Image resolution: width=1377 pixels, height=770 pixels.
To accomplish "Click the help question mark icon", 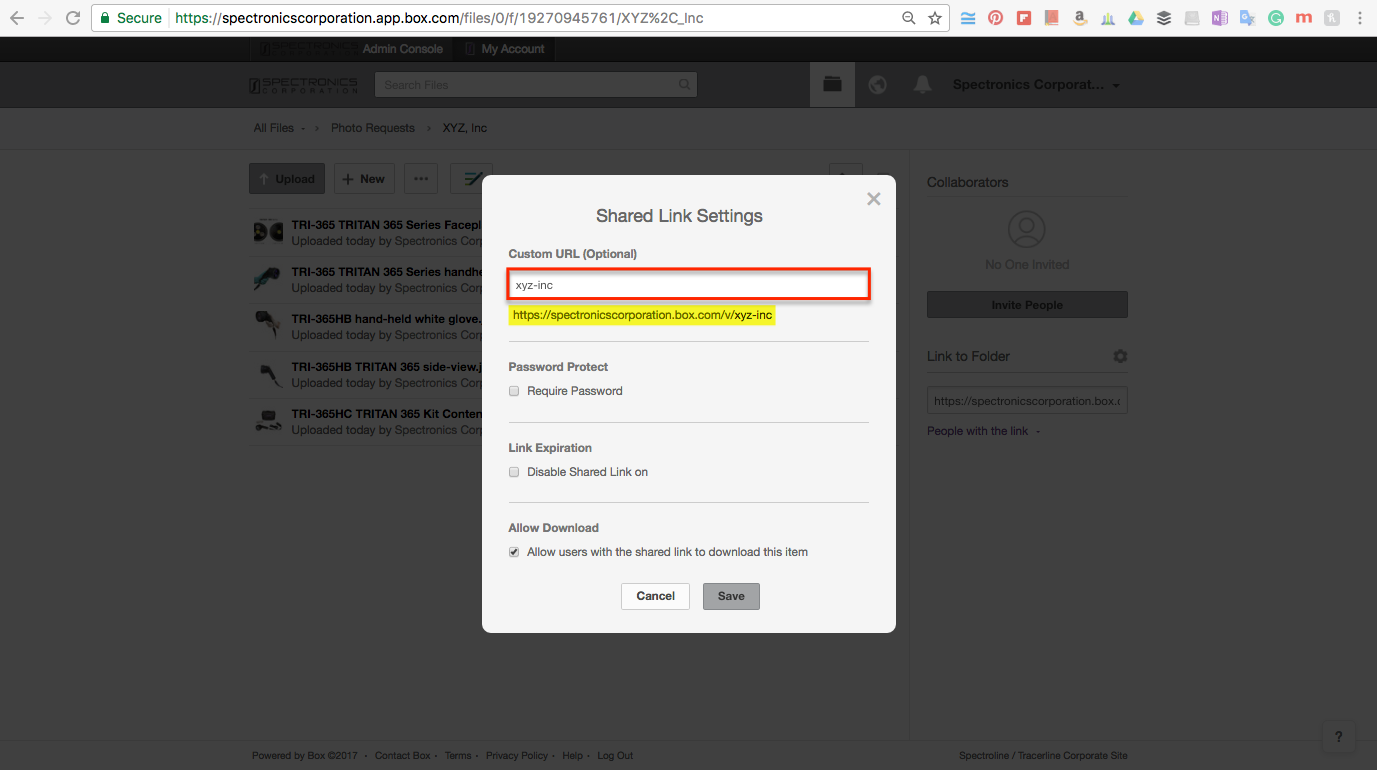I will click(1339, 737).
